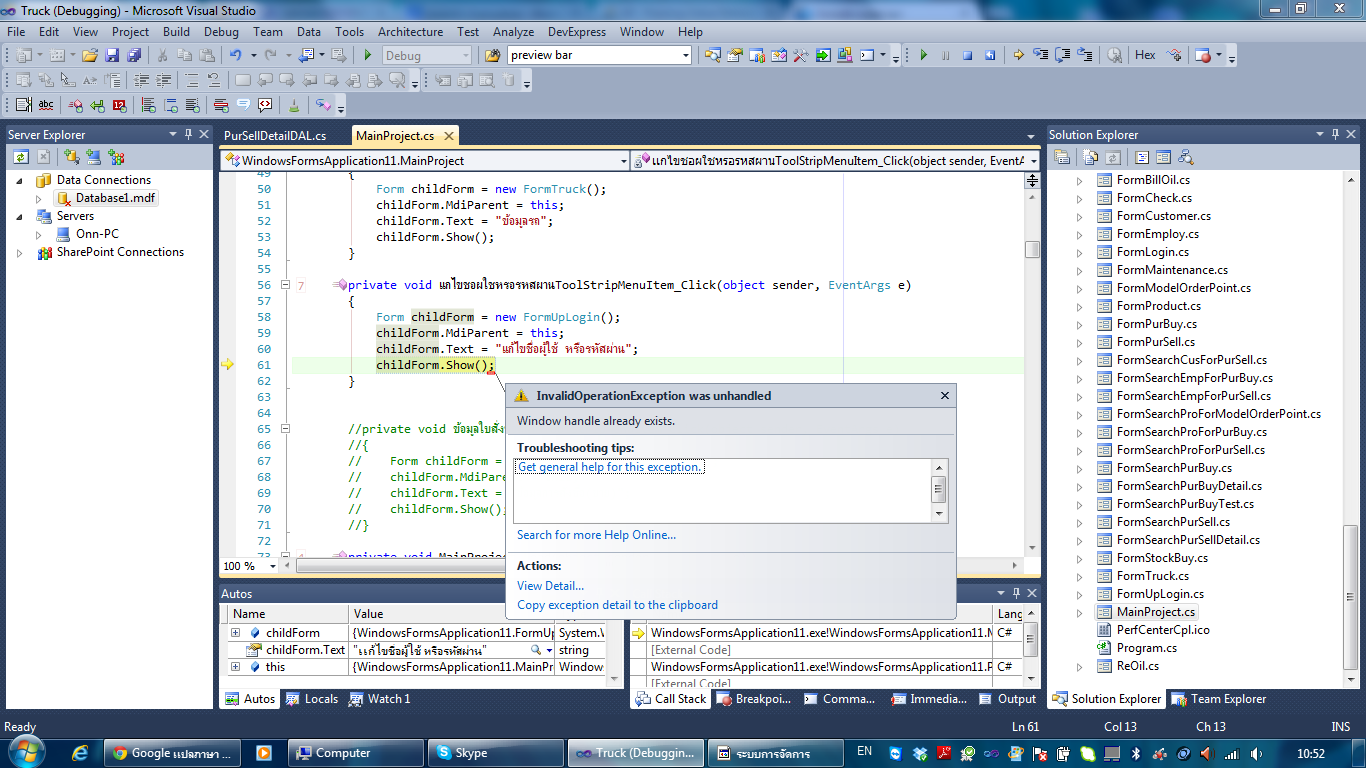Open the DevExpress menu

577,31
